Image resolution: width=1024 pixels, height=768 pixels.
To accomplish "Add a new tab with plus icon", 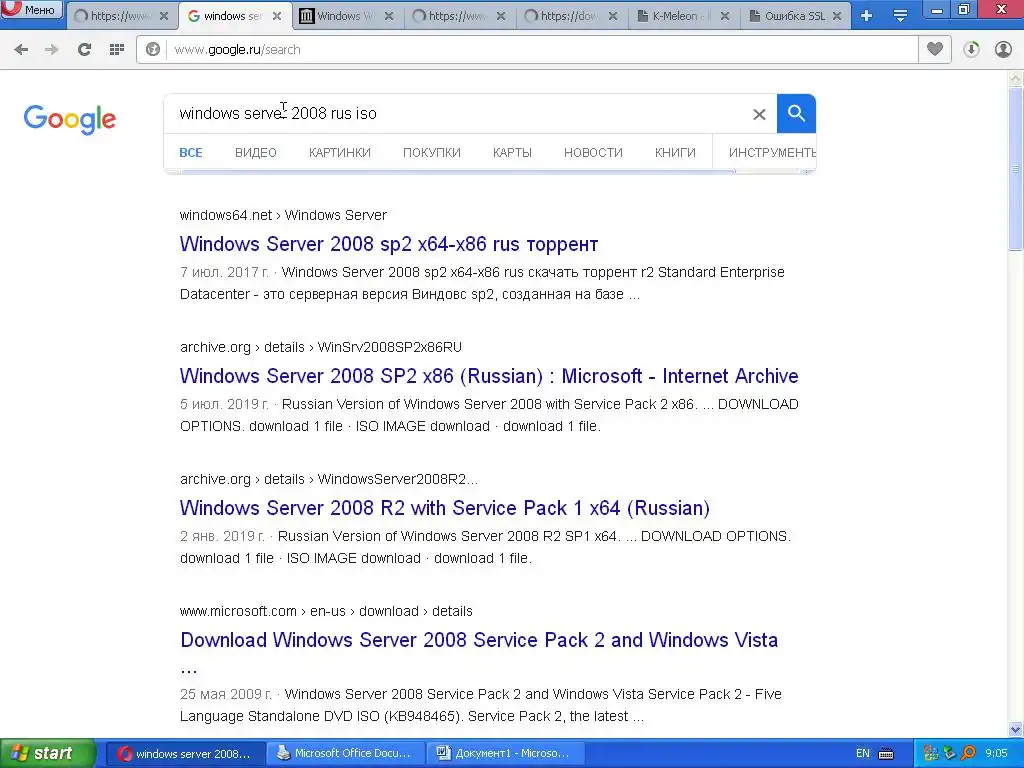I will pyautogui.click(x=866, y=16).
